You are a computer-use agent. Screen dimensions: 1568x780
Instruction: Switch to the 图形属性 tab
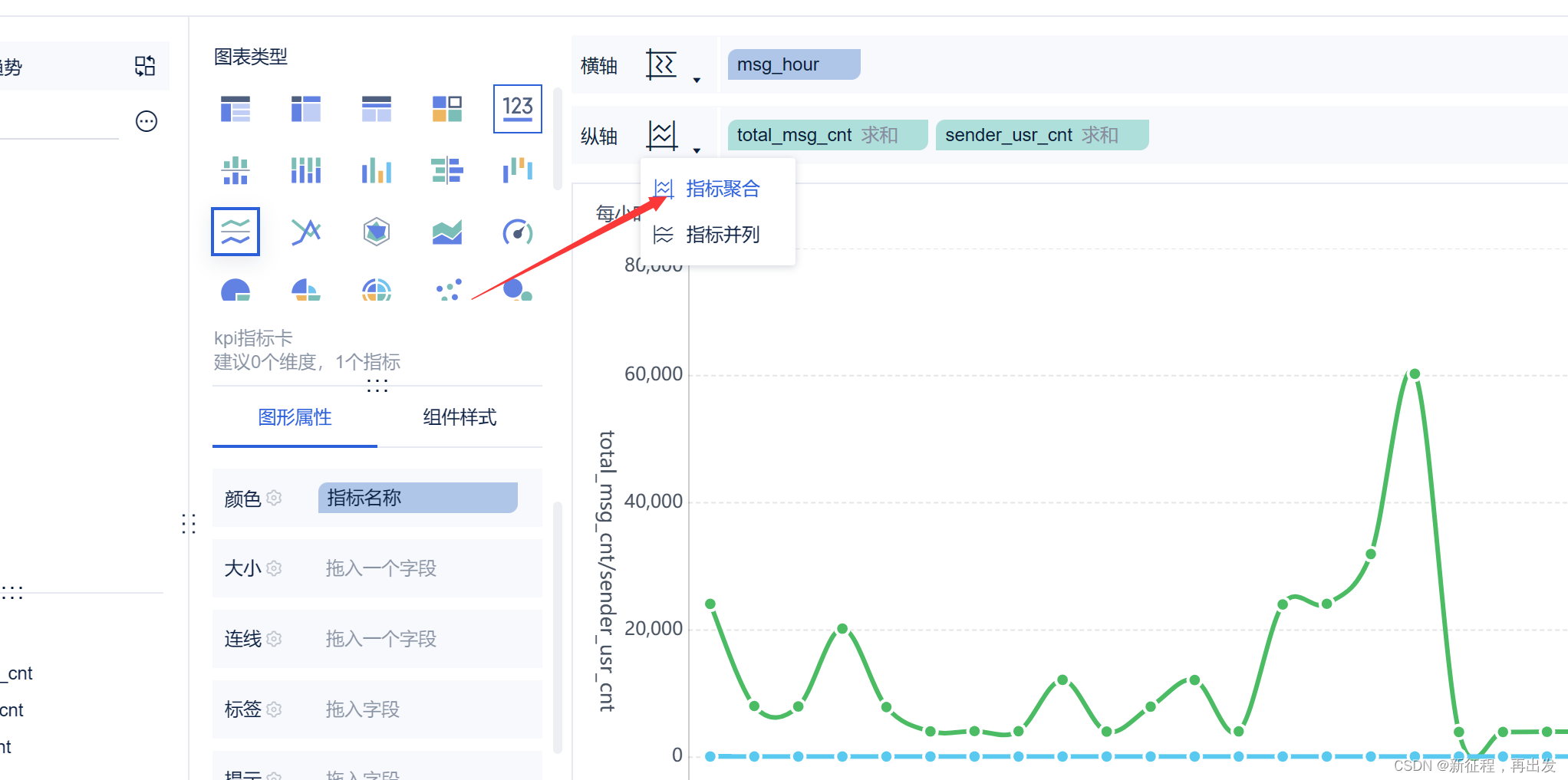(295, 417)
